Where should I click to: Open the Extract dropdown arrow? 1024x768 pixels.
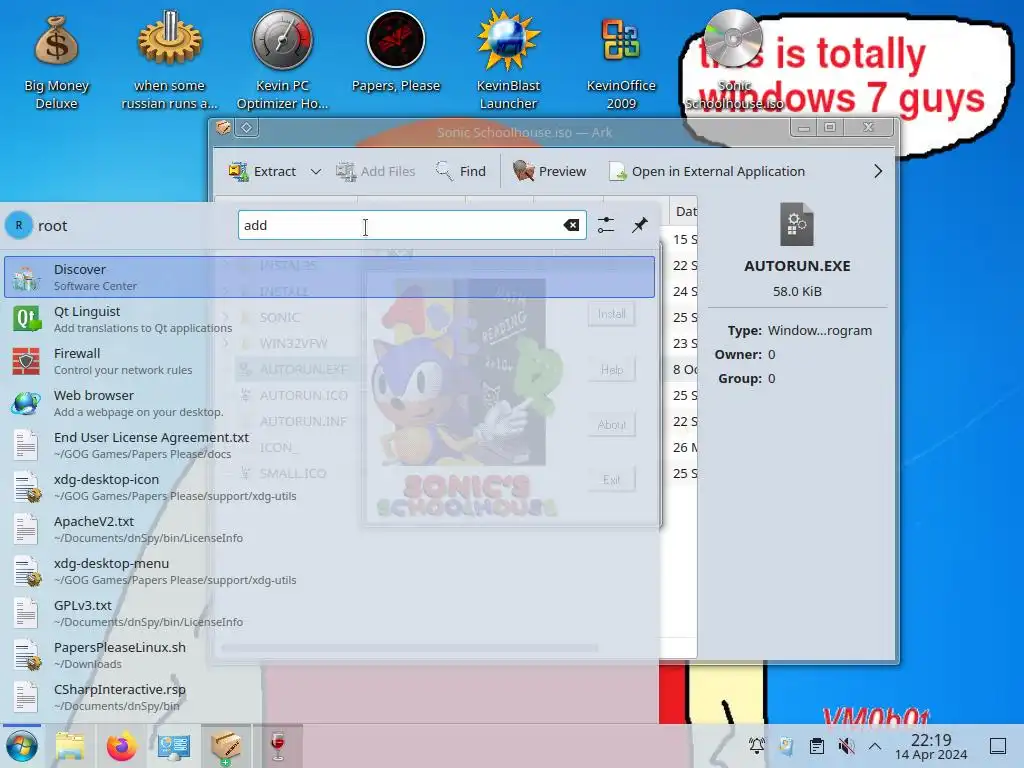coord(315,171)
